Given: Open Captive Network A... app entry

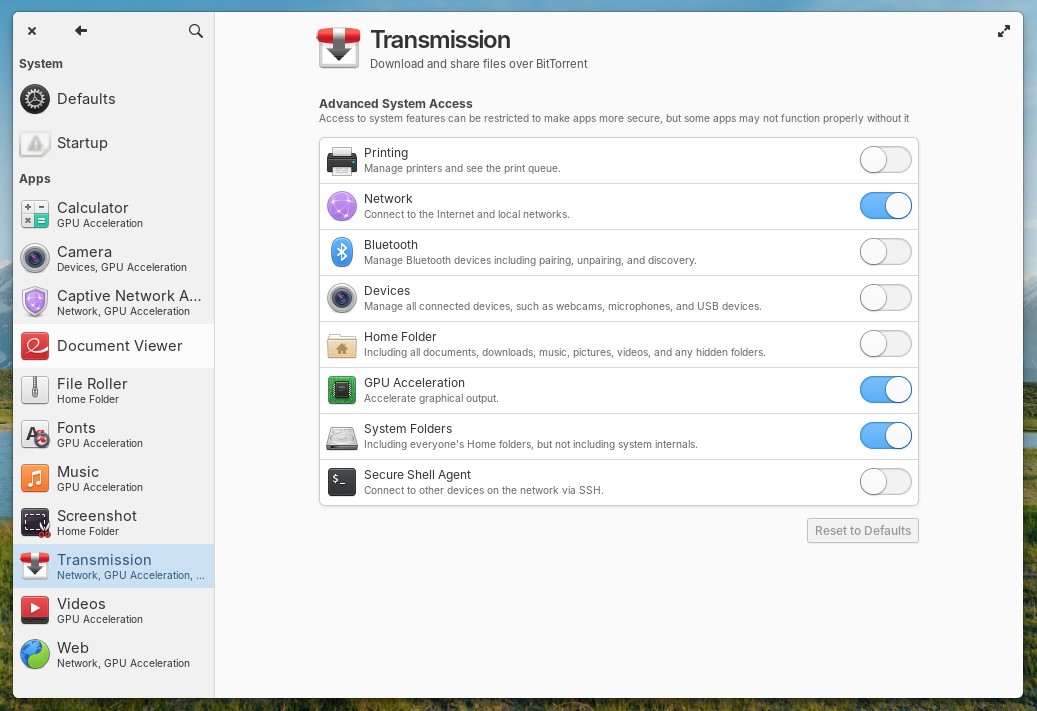Looking at the screenshot, I should click(113, 302).
